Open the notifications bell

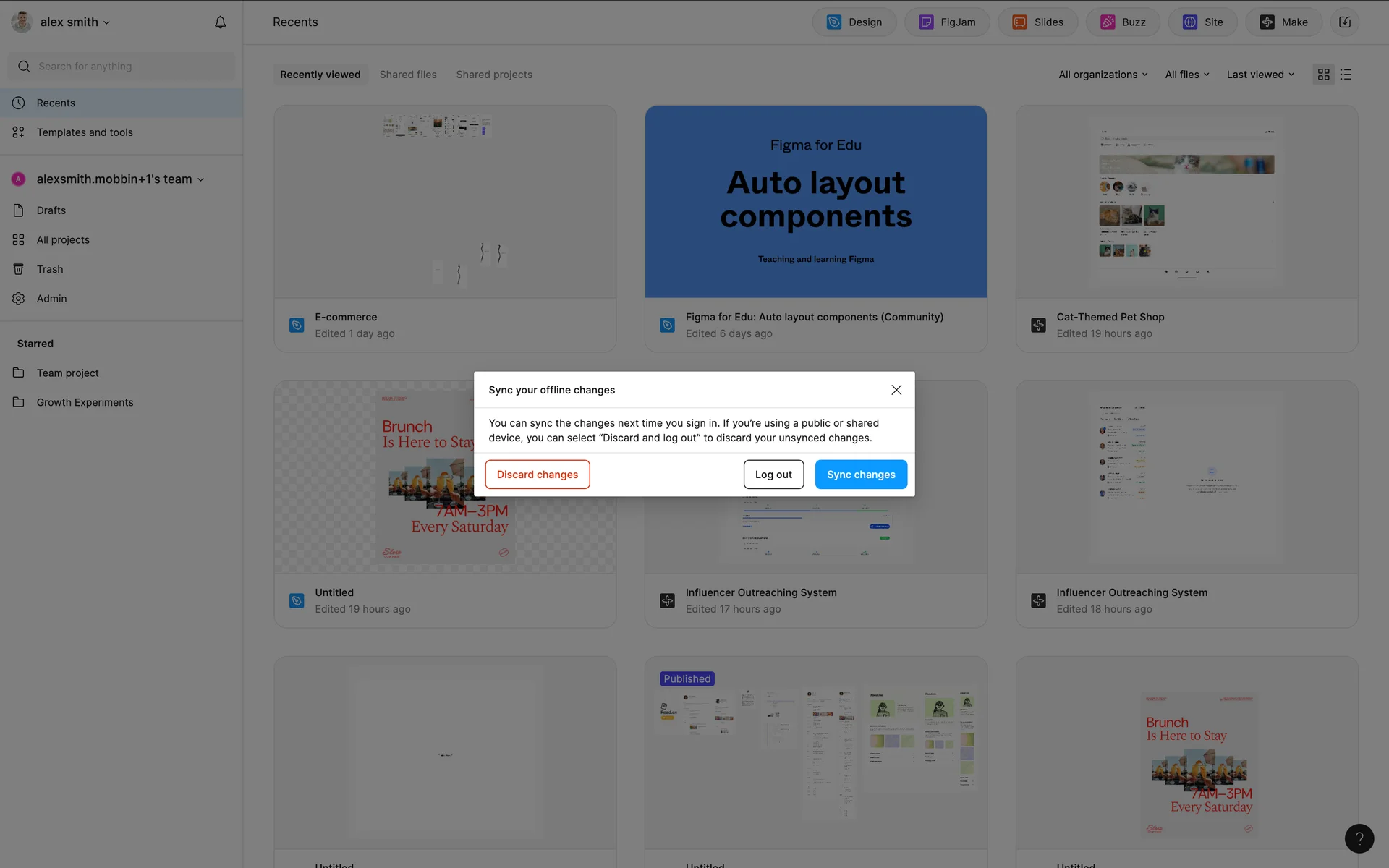(220, 22)
